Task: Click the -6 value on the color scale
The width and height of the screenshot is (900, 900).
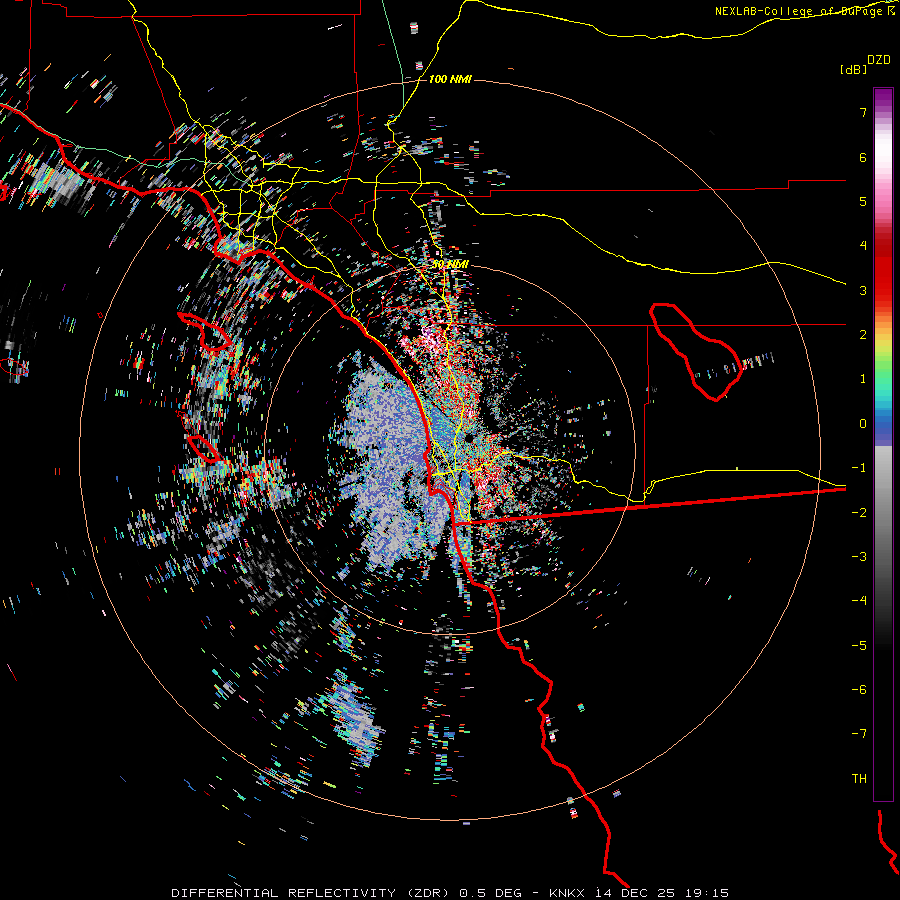Action: (859, 690)
